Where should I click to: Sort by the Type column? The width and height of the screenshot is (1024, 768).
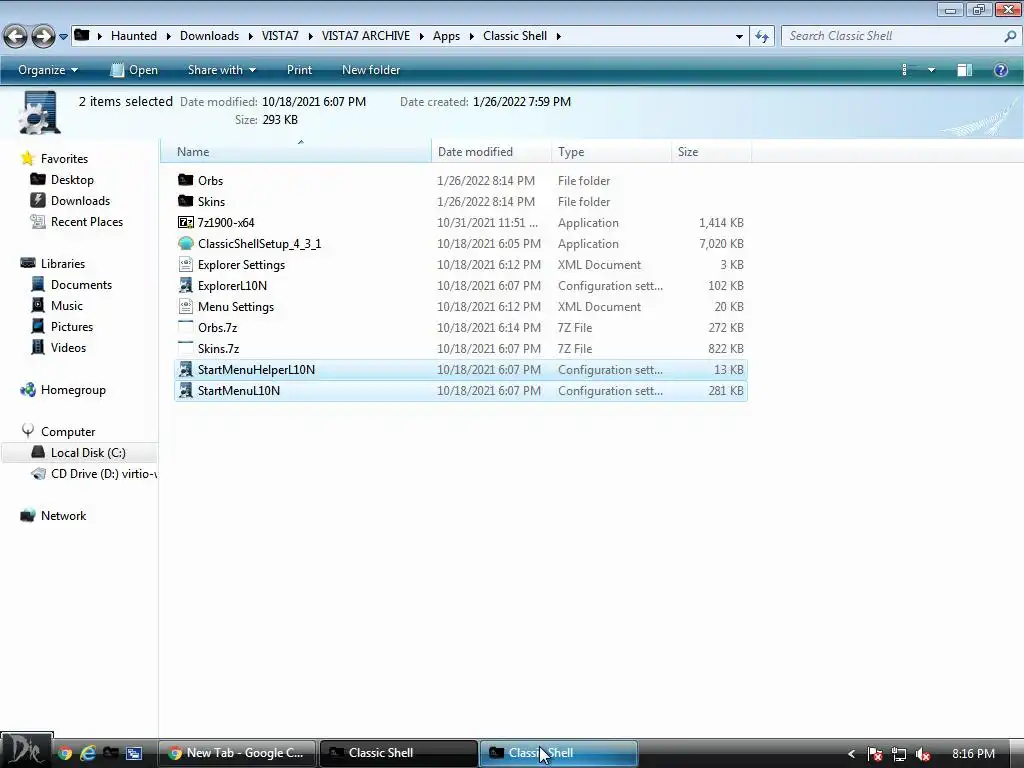tap(612, 152)
